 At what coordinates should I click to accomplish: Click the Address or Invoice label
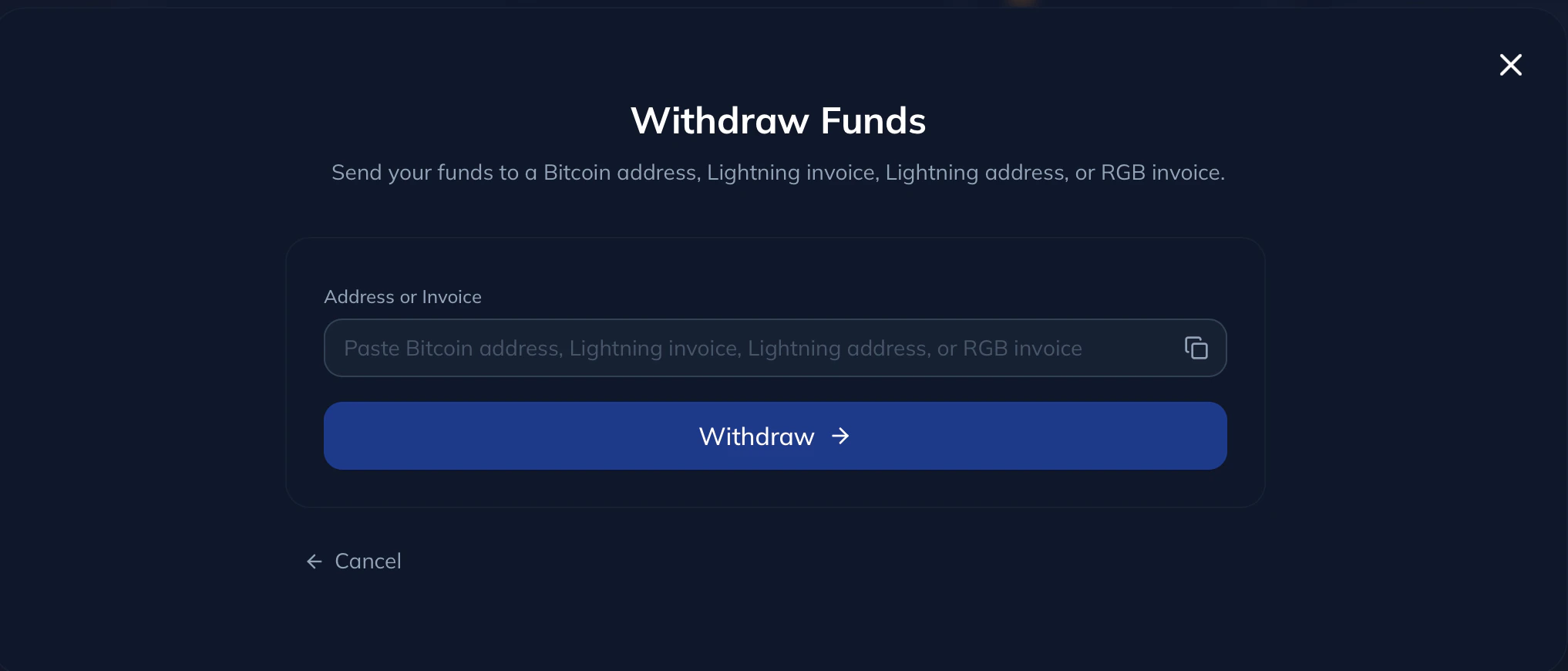coord(402,297)
